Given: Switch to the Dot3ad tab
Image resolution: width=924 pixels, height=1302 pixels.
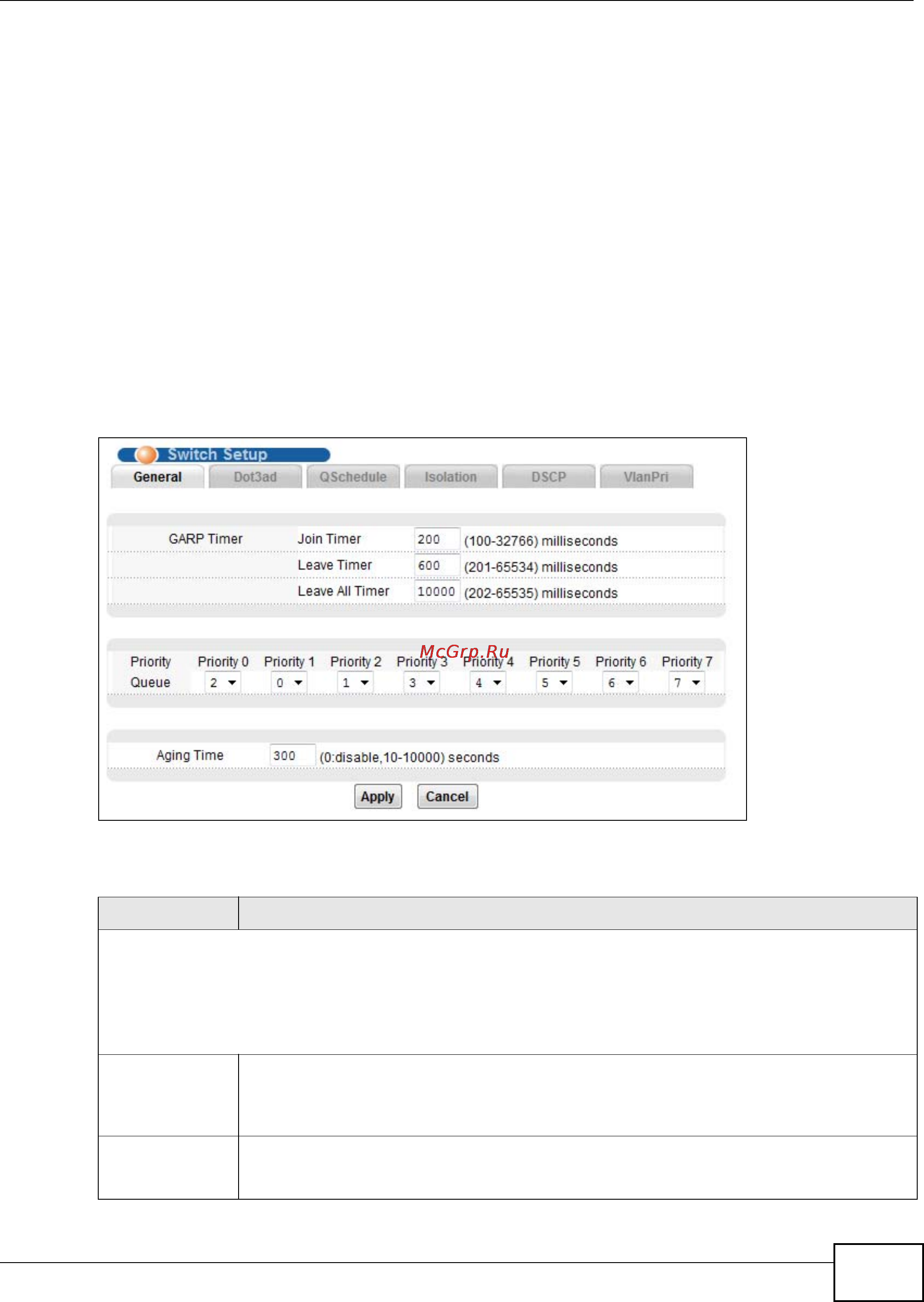Looking at the screenshot, I should [255, 477].
